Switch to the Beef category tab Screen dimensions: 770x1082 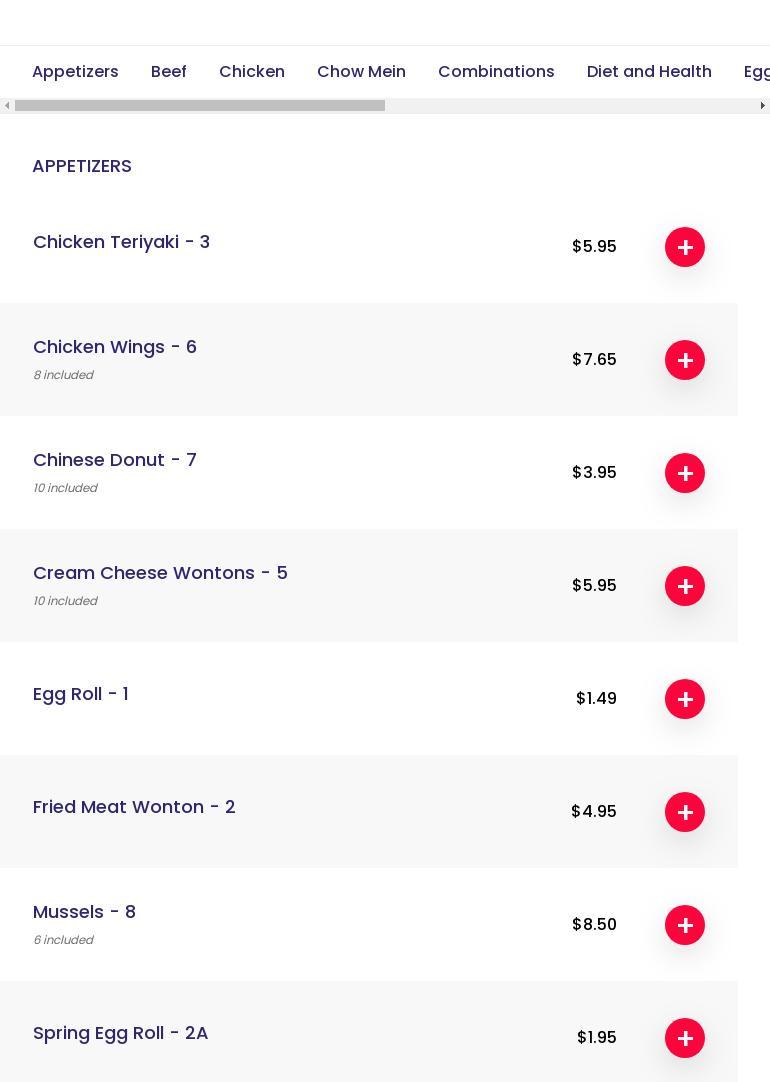point(169,72)
